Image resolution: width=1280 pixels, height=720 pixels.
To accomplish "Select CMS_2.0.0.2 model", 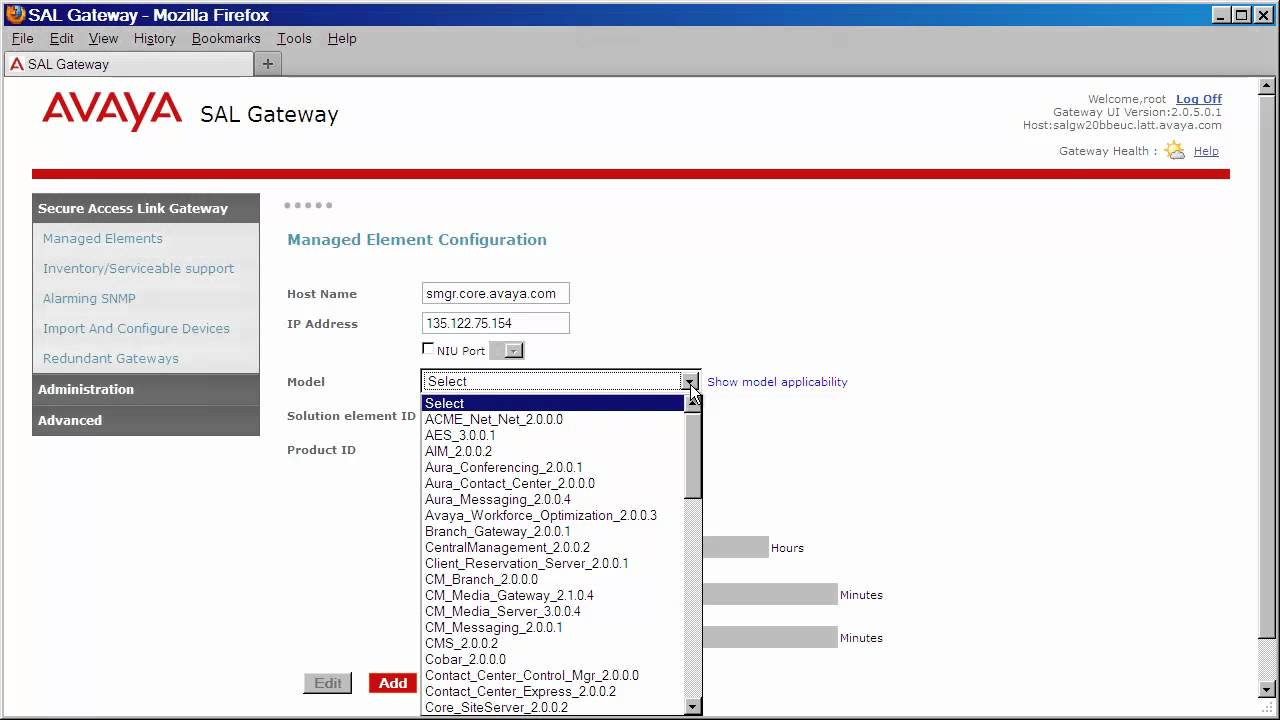I will (553, 643).
